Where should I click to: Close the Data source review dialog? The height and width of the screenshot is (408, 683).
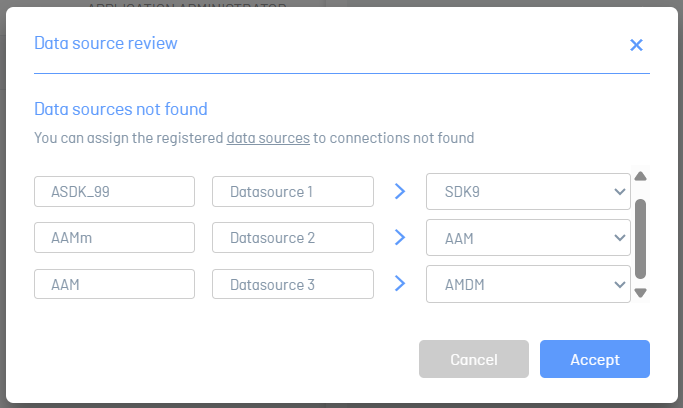point(636,45)
